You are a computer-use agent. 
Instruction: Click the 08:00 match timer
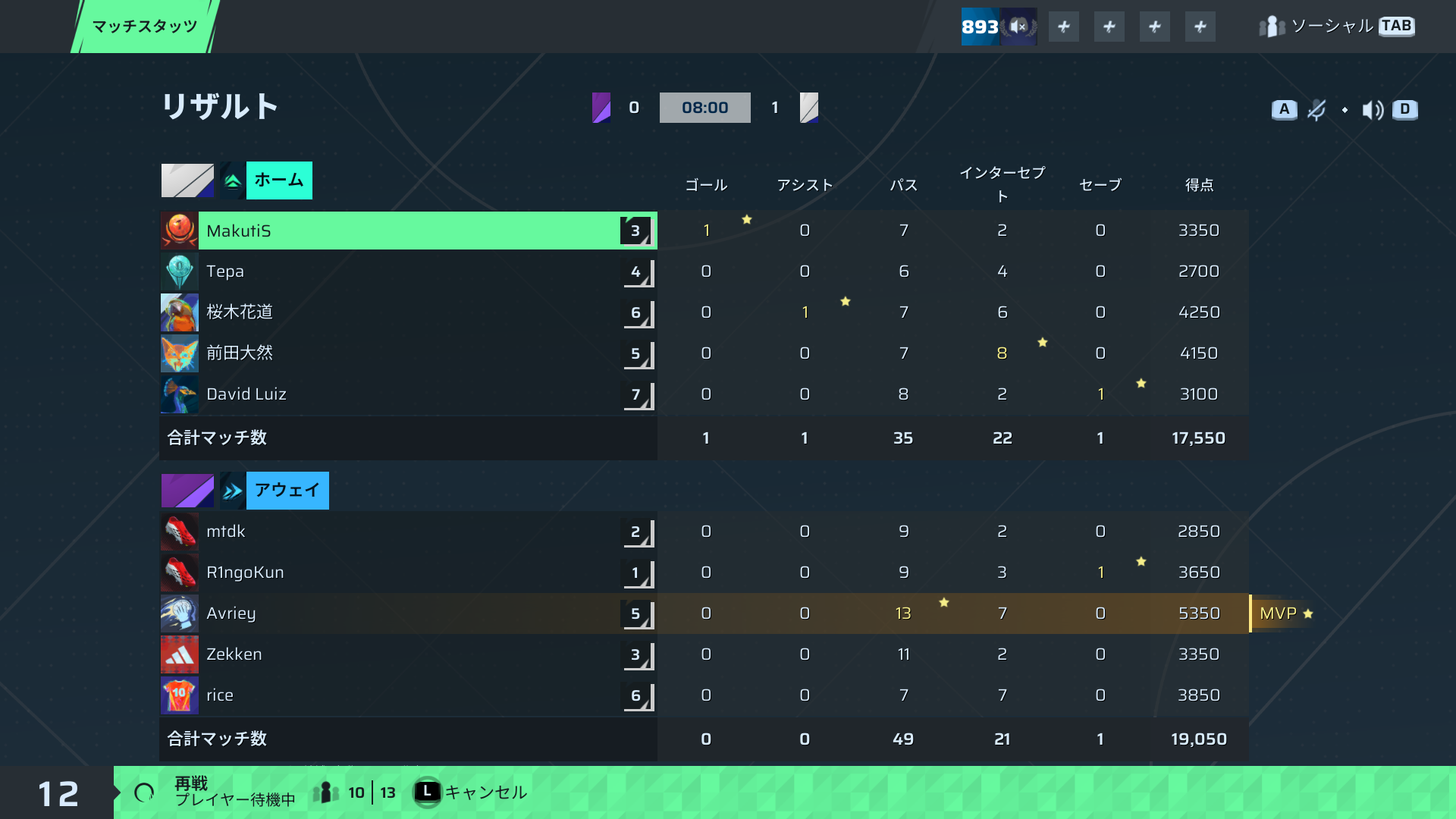[x=705, y=108]
